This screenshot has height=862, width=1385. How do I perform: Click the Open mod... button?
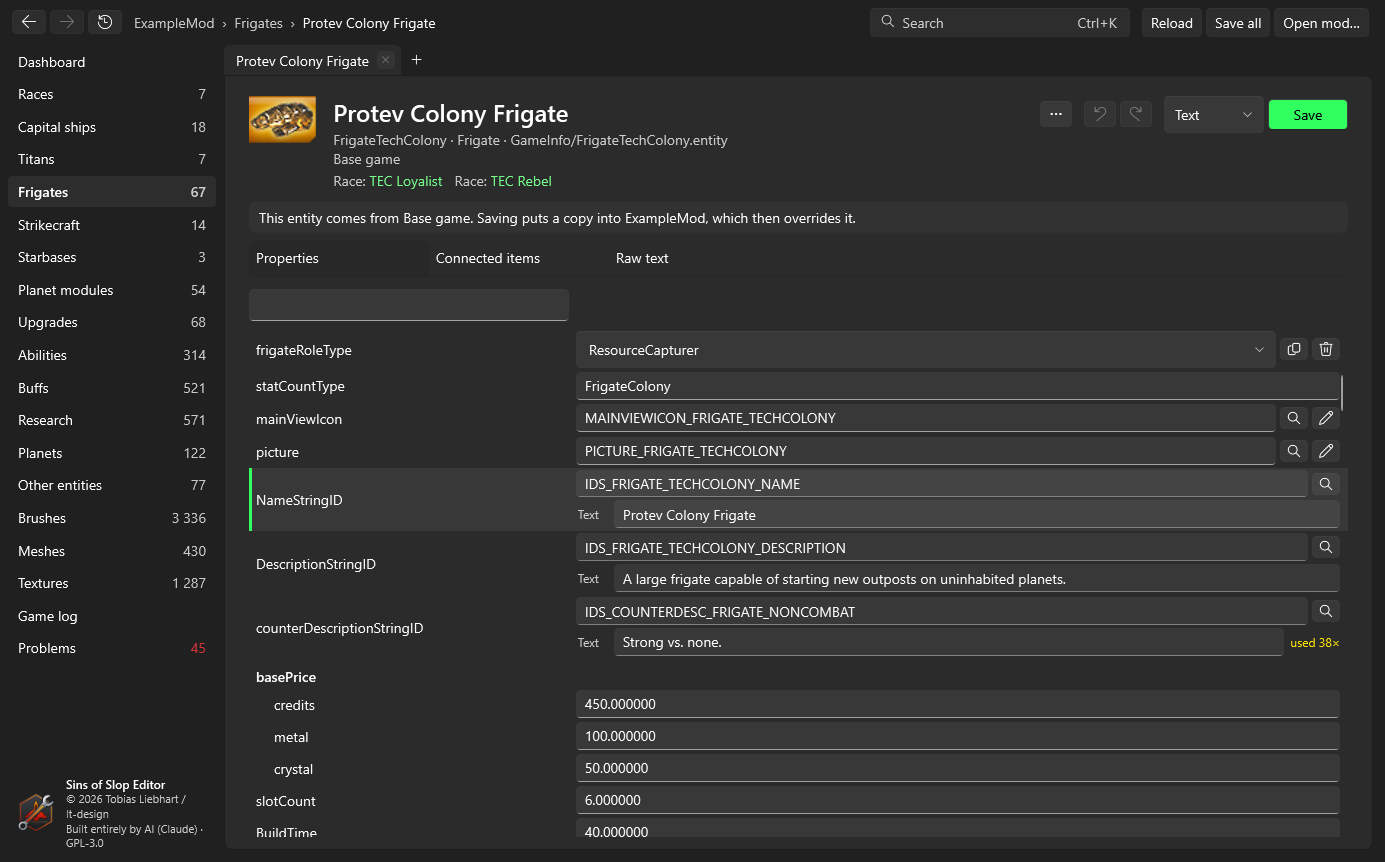(1321, 23)
